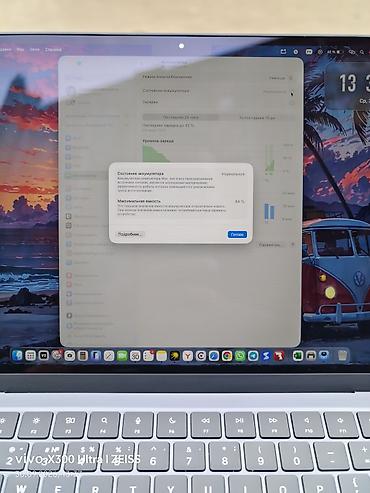Open Spotlight search in the menu bar
Image resolution: width=370 pixels, height=493 pixels.
[362, 52]
